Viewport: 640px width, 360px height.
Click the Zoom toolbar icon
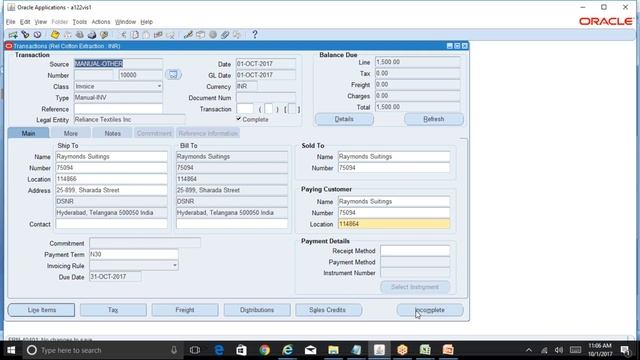click(200, 35)
